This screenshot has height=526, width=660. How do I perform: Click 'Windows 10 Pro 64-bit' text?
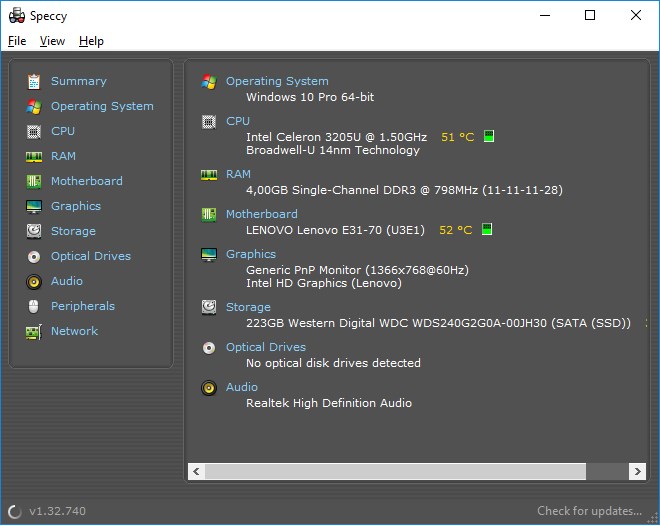[310, 97]
